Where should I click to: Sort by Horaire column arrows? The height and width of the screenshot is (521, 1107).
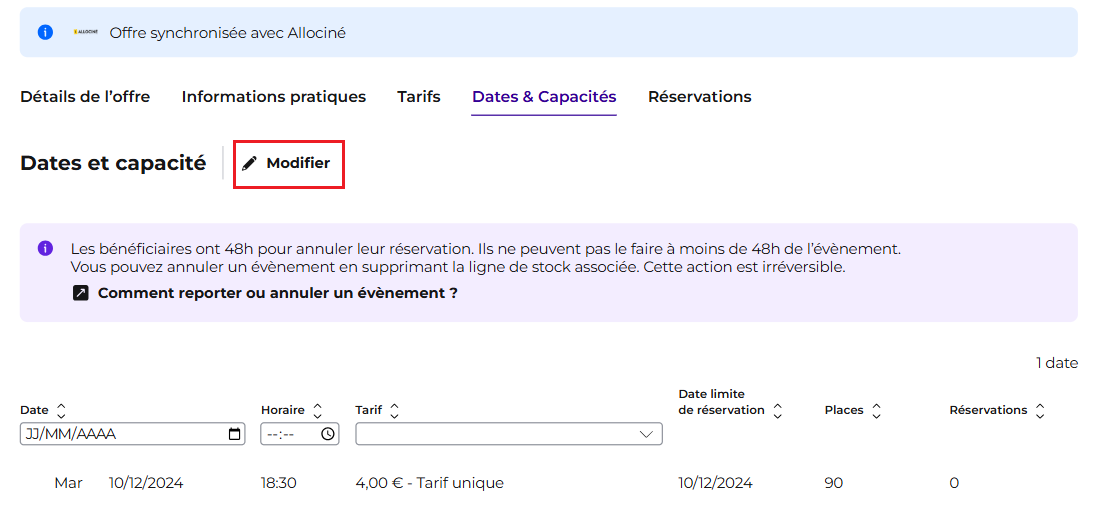point(318,410)
